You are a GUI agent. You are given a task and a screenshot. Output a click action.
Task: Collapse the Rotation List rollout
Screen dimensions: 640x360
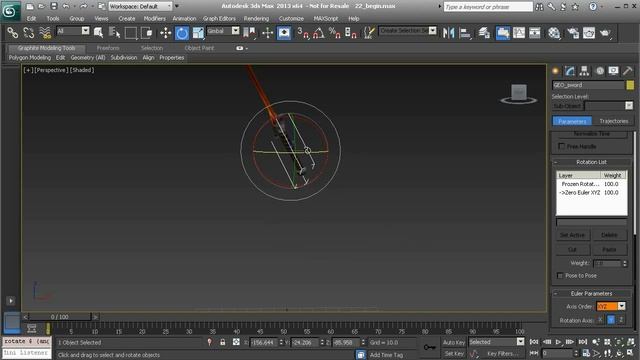tap(591, 162)
